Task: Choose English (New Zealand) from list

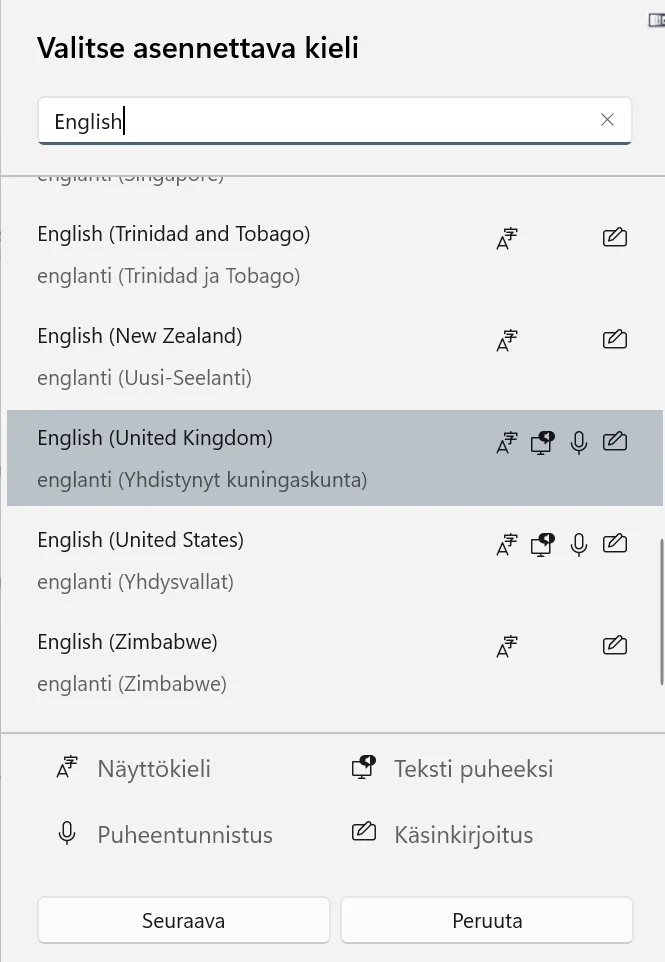Action: [x=334, y=356]
